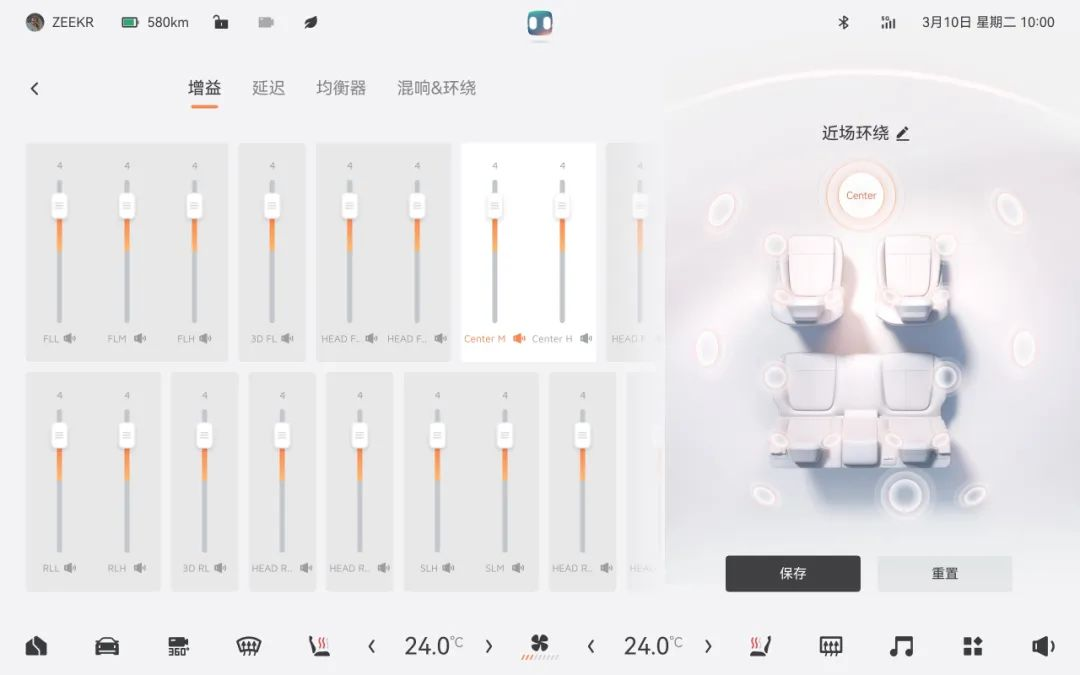
Task: Open the 混响&环绕 tab
Action: pos(436,88)
